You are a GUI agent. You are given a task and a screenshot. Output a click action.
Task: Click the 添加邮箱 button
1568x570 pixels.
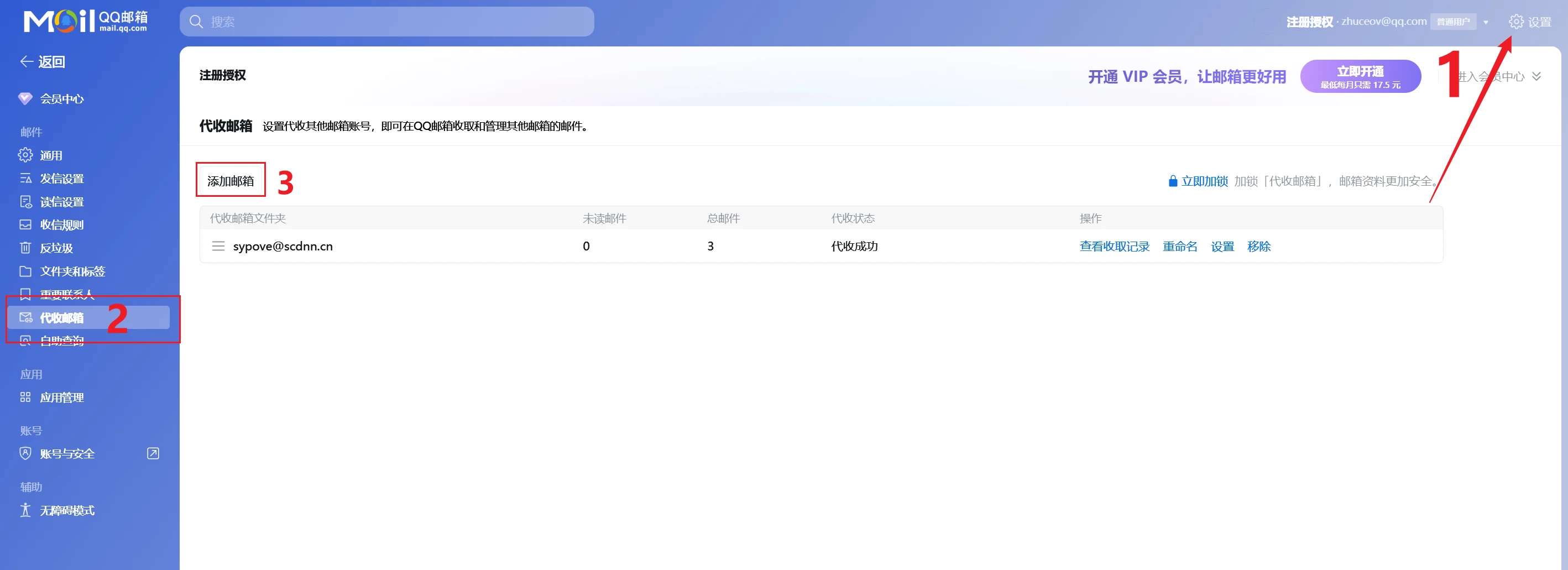tap(231, 180)
